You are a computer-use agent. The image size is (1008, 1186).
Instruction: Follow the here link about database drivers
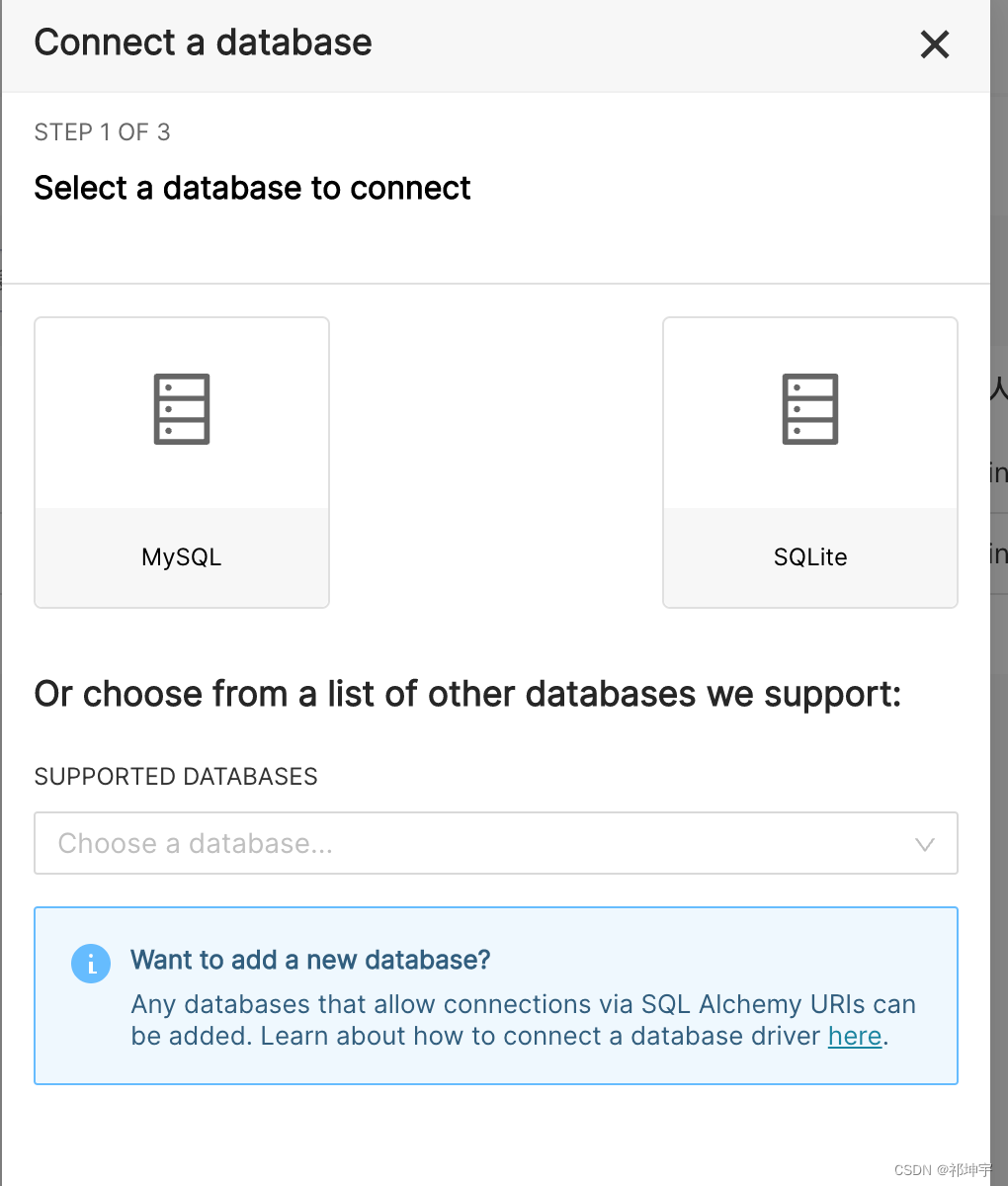tap(854, 1036)
